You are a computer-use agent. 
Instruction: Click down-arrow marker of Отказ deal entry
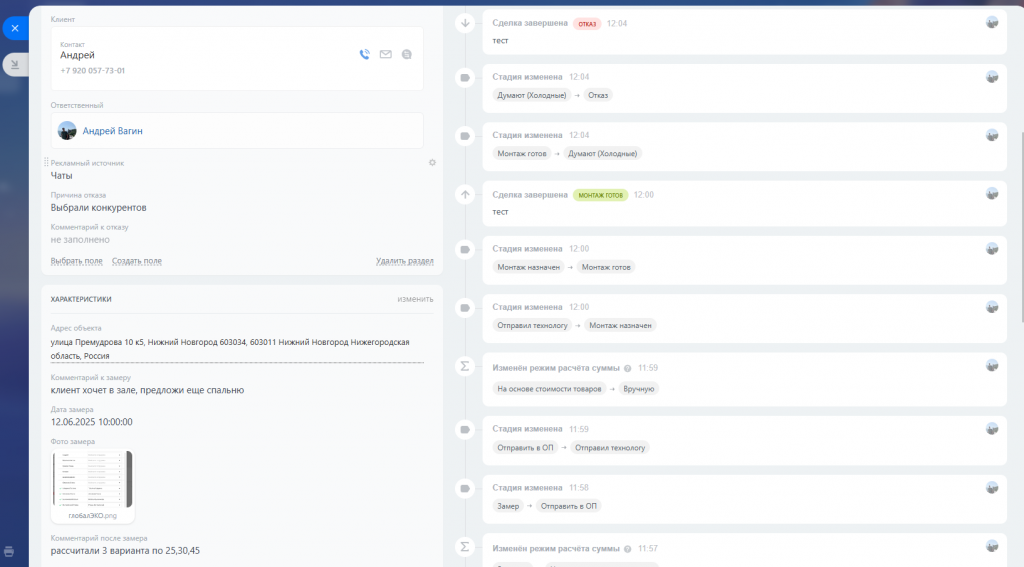pyautogui.click(x=465, y=24)
